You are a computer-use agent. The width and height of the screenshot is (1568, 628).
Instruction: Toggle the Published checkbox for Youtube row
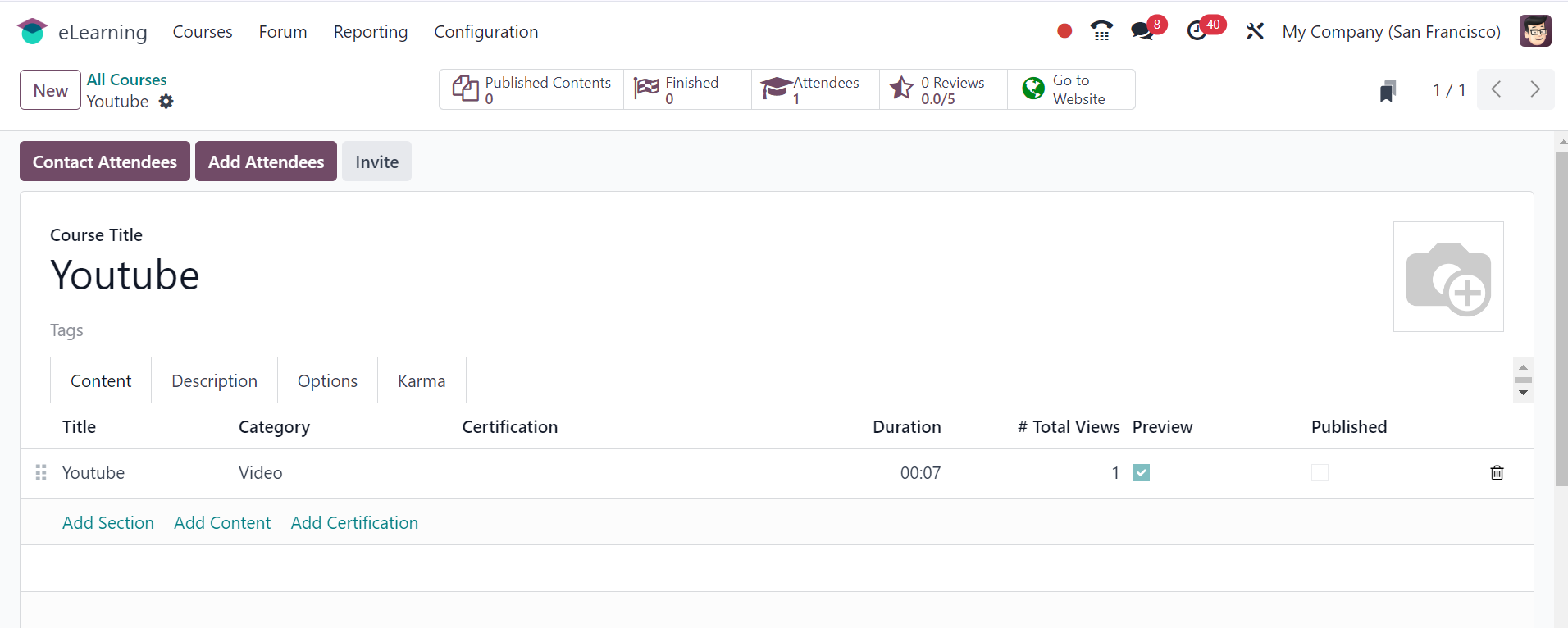click(1320, 473)
